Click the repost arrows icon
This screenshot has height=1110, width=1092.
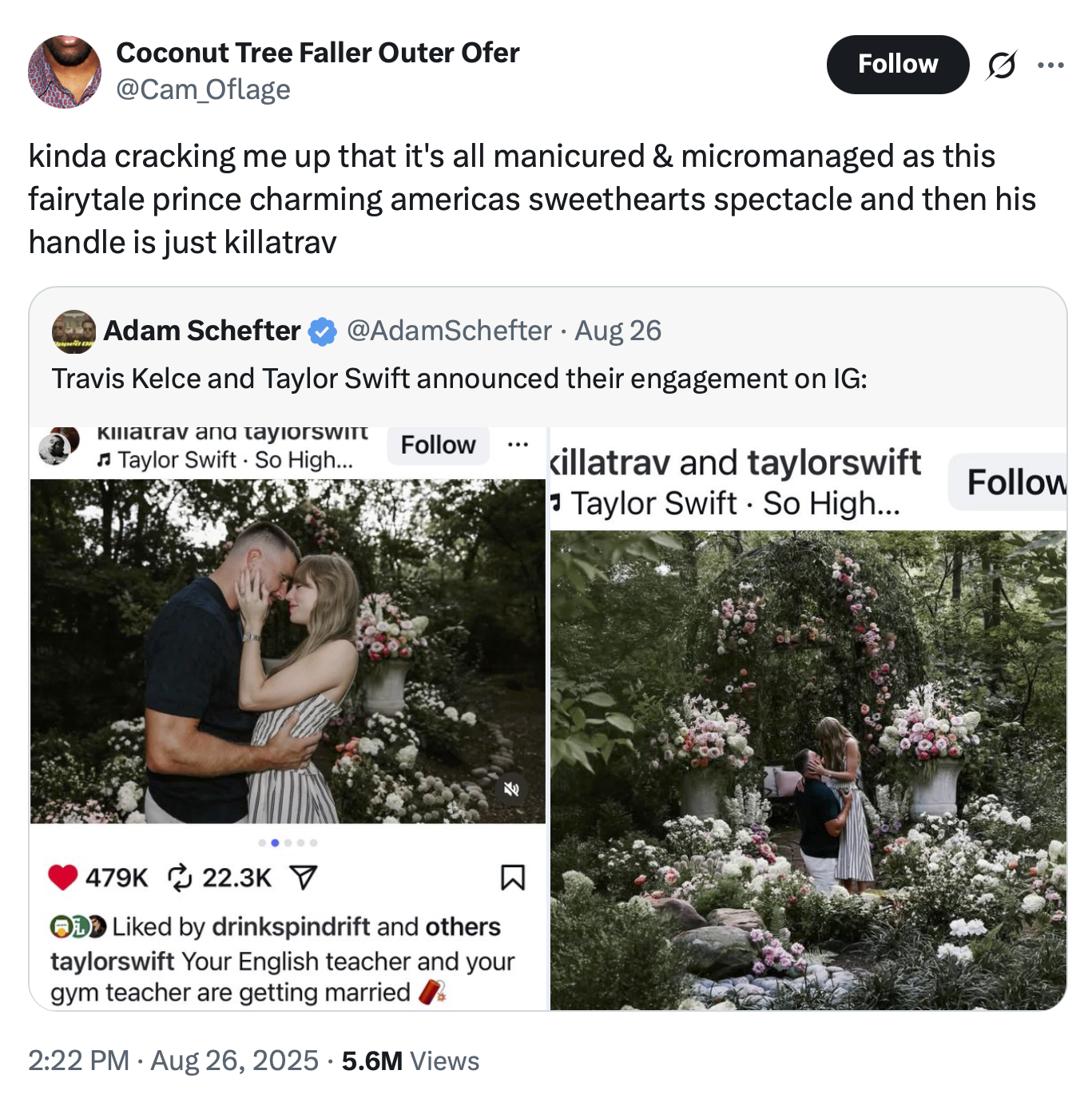click(x=180, y=877)
